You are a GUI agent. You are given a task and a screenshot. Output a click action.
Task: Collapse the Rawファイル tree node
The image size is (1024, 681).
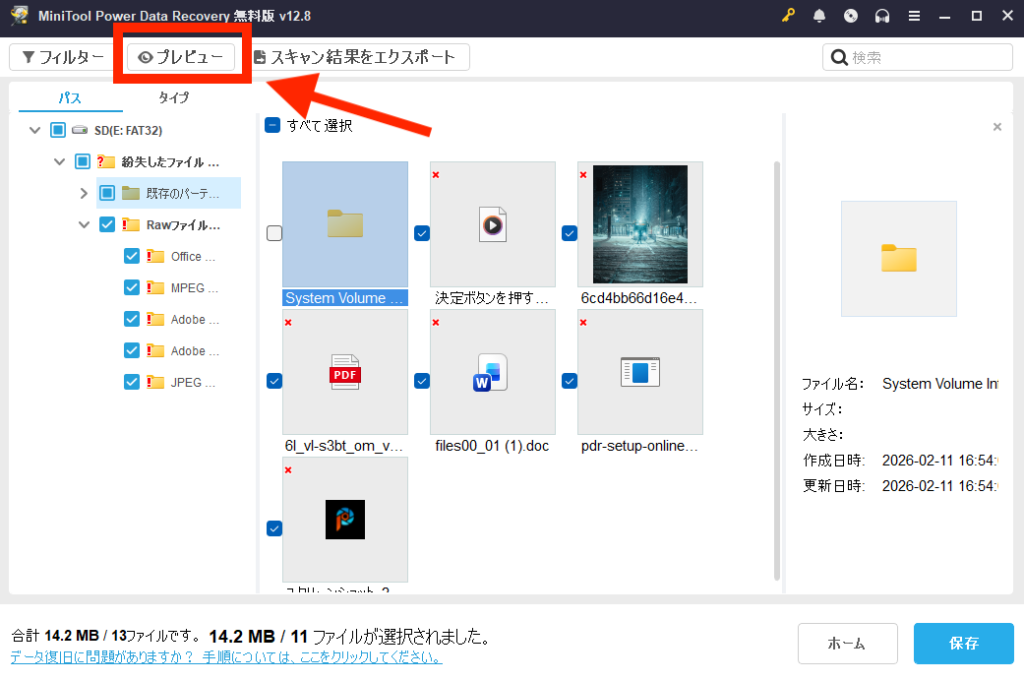84,225
